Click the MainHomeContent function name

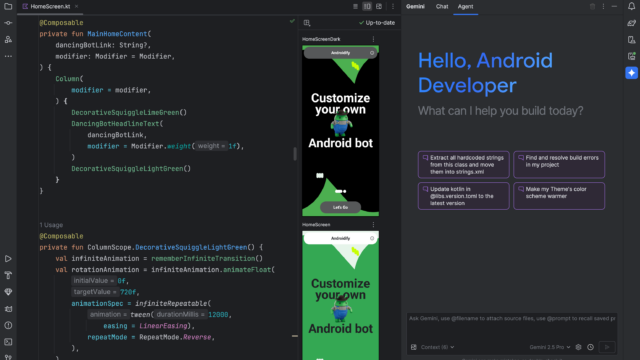click(x=117, y=34)
